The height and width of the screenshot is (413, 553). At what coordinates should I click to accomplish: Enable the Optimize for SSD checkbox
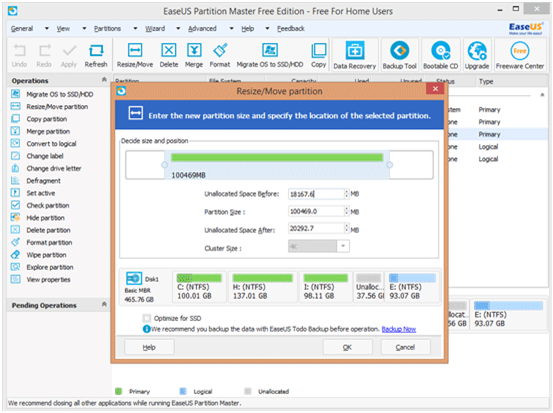tap(147, 318)
